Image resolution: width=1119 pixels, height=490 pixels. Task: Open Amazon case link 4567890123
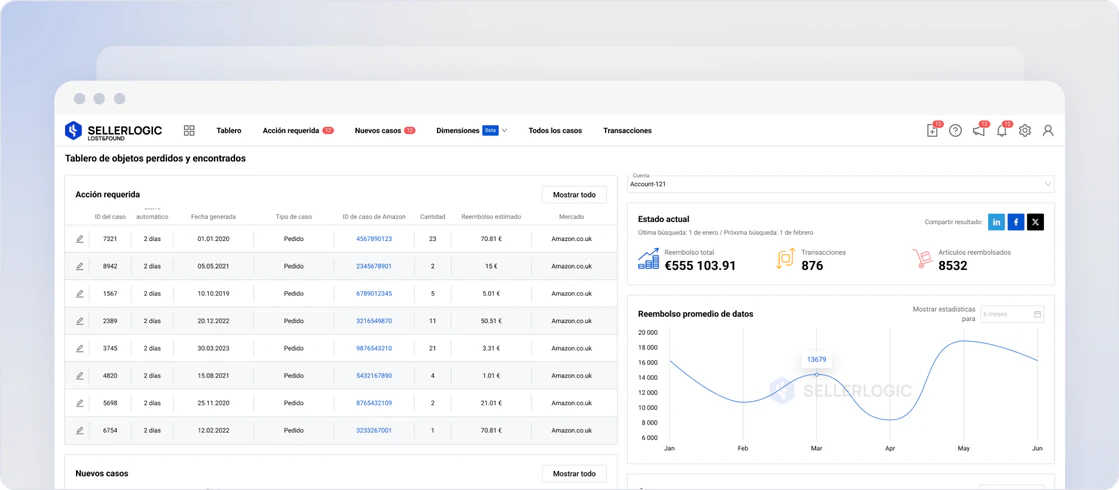(374, 239)
